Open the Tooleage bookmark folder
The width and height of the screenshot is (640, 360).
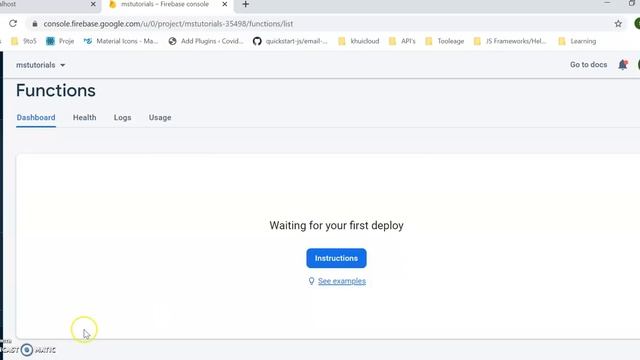(x=444, y=41)
